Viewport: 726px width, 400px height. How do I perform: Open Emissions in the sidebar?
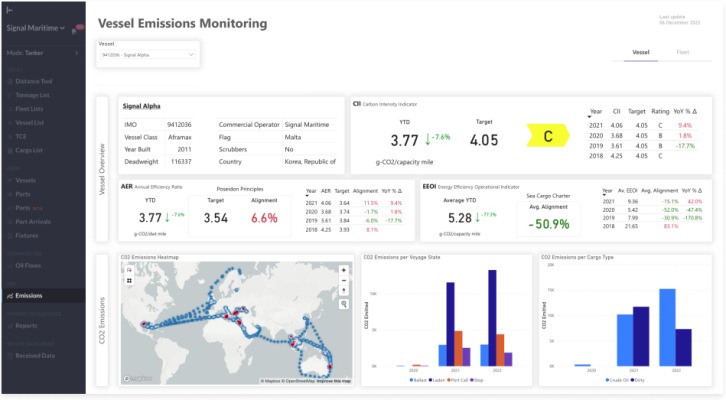coord(30,296)
